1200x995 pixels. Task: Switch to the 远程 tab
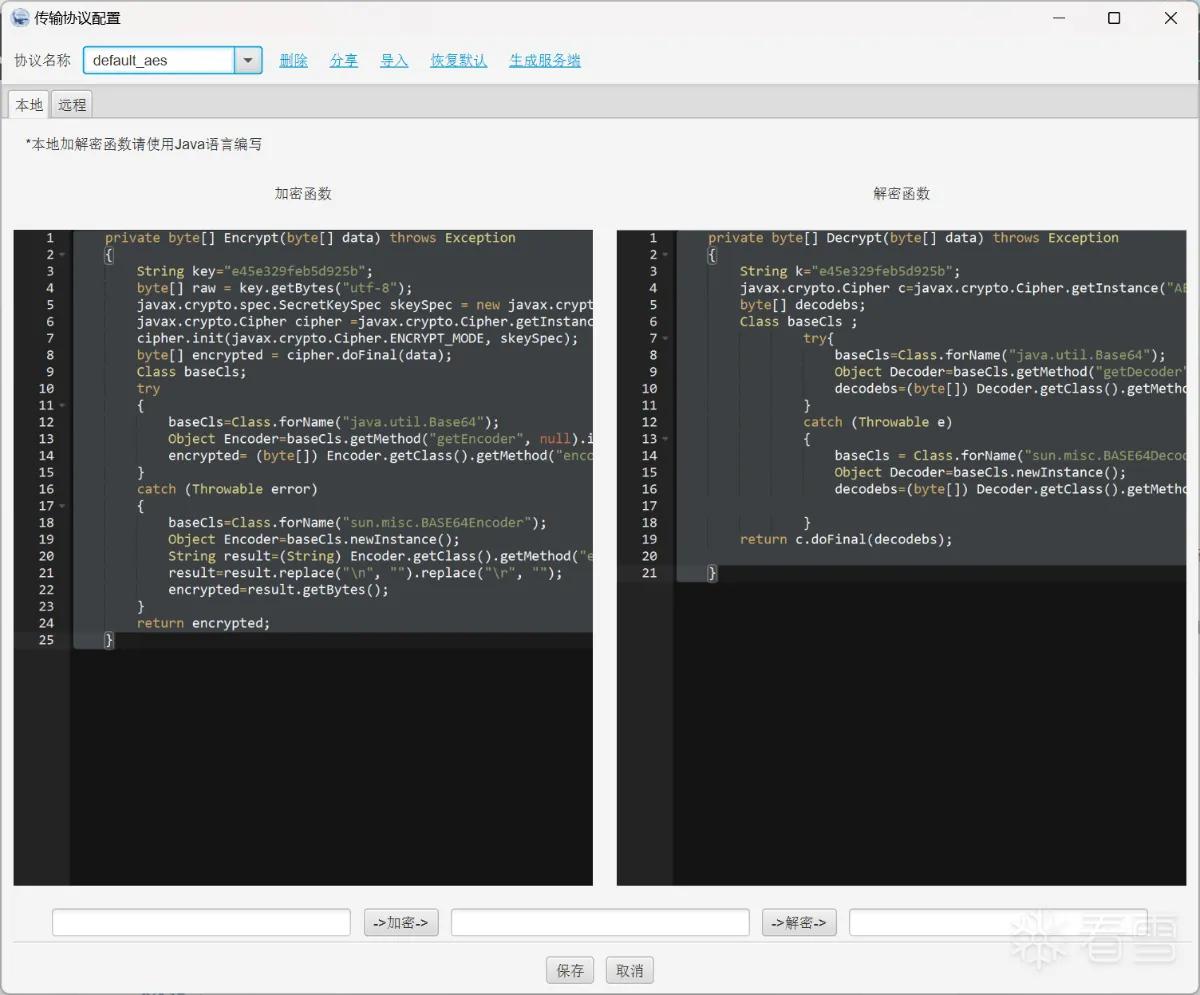pos(72,104)
